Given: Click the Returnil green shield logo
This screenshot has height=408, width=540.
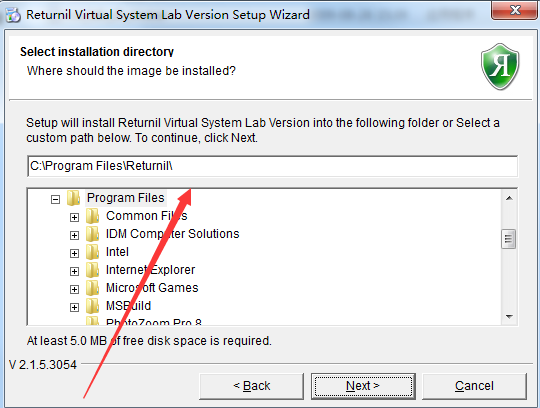Looking at the screenshot, I should click(x=500, y=66).
